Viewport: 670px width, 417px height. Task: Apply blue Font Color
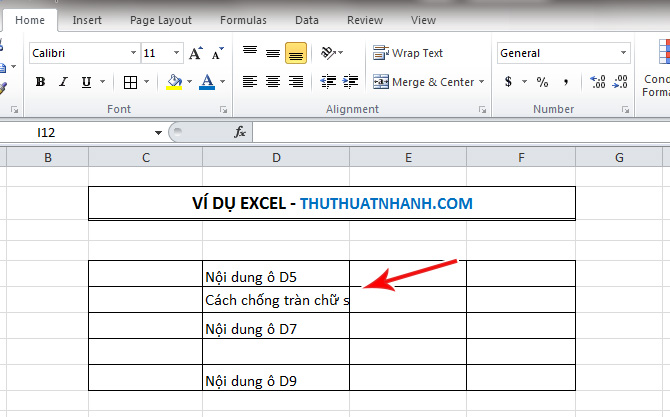click(207, 82)
